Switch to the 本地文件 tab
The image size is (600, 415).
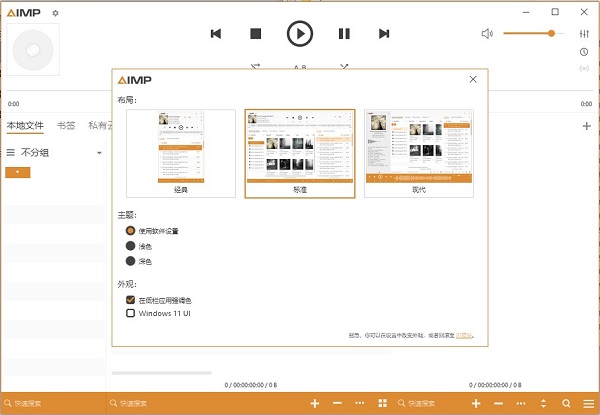point(25,125)
